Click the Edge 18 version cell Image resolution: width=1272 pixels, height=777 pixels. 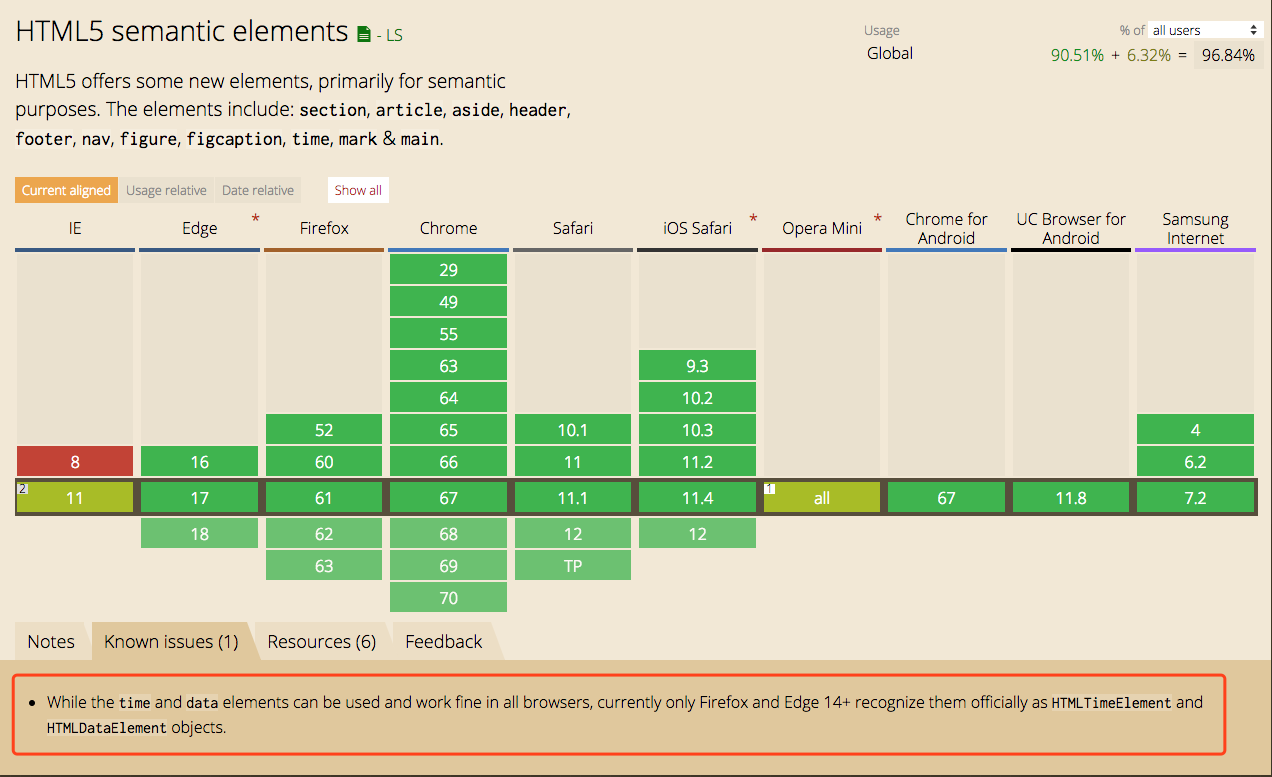click(x=200, y=534)
